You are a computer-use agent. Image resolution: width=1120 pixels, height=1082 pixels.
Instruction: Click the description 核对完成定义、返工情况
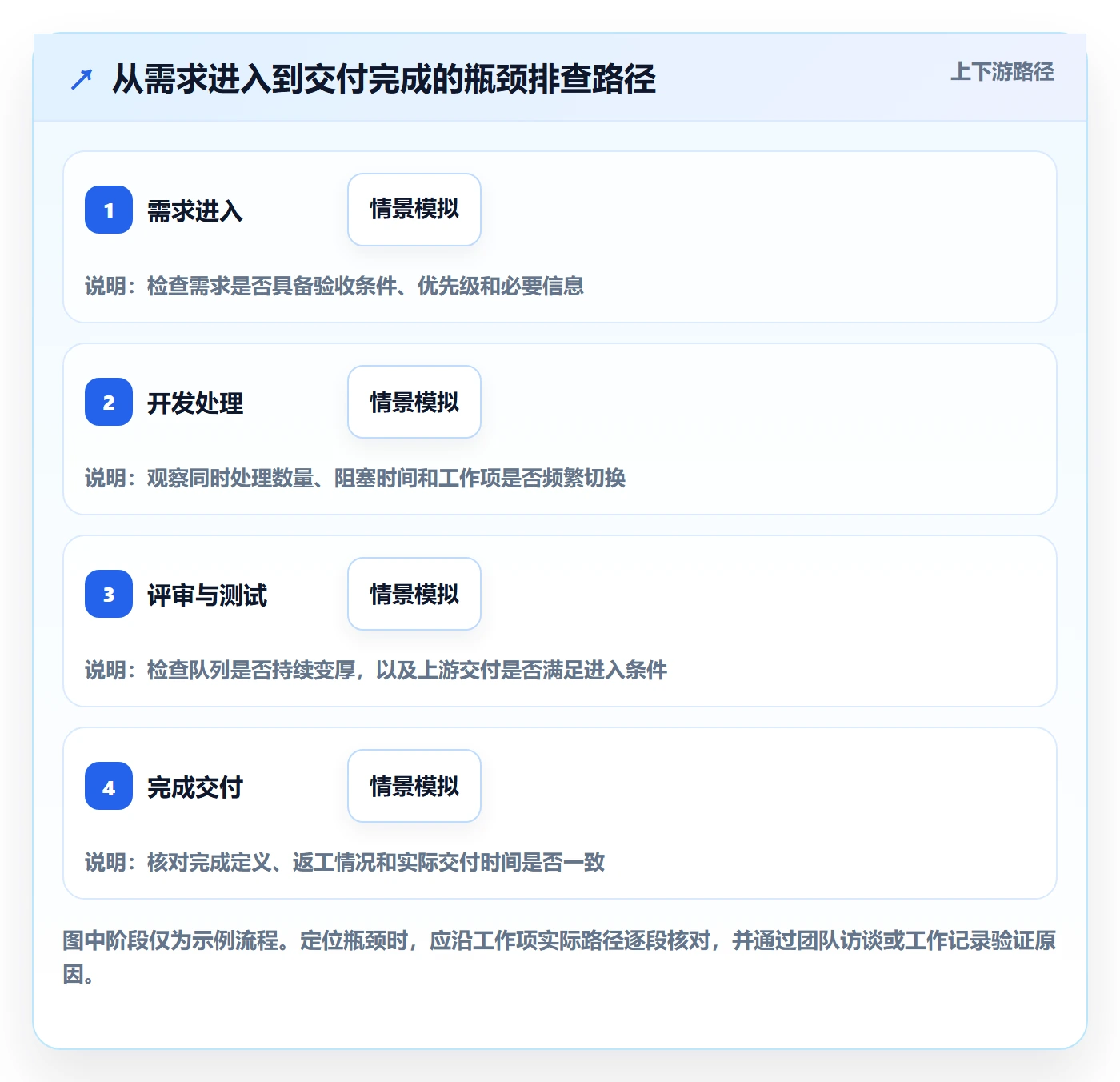click(x=262, y=862)
